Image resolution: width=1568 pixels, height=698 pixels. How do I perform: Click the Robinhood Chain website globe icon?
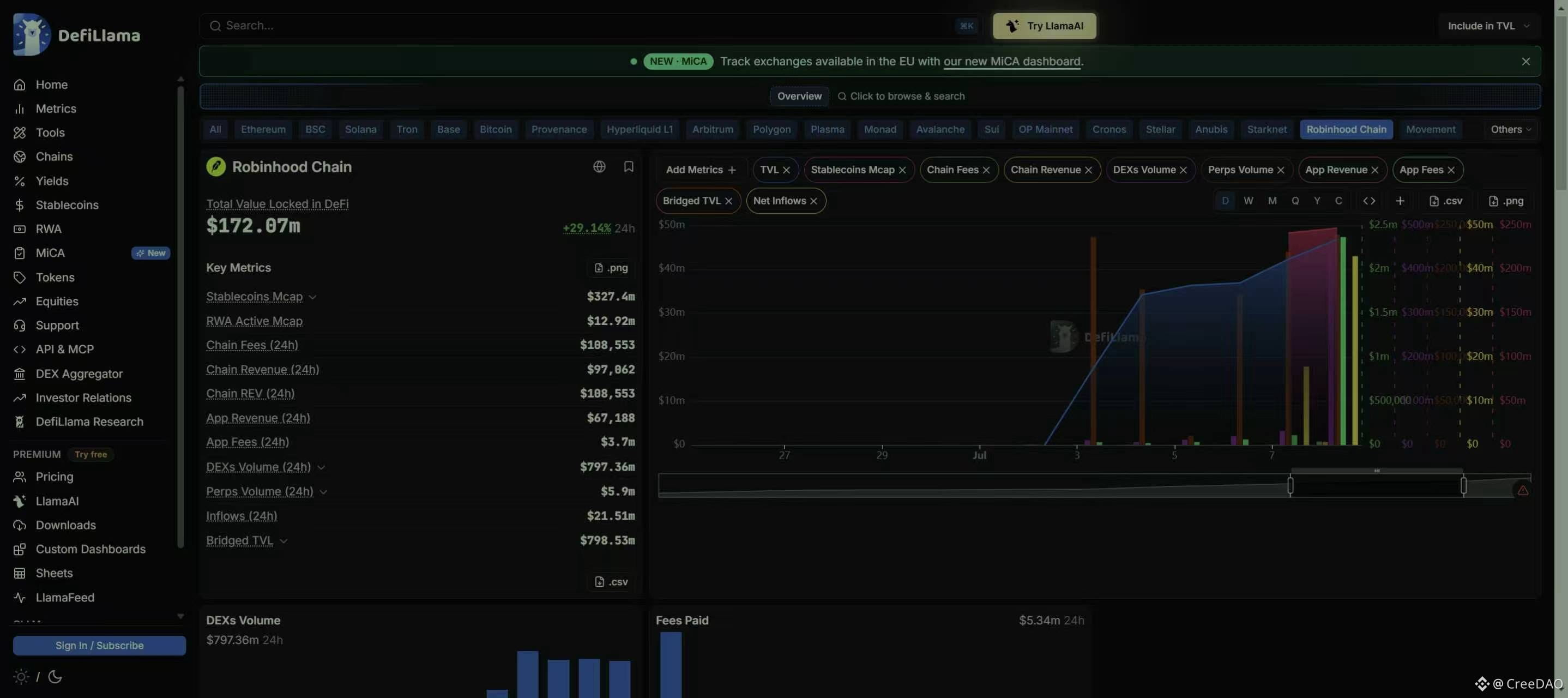(x=599, y=167)
